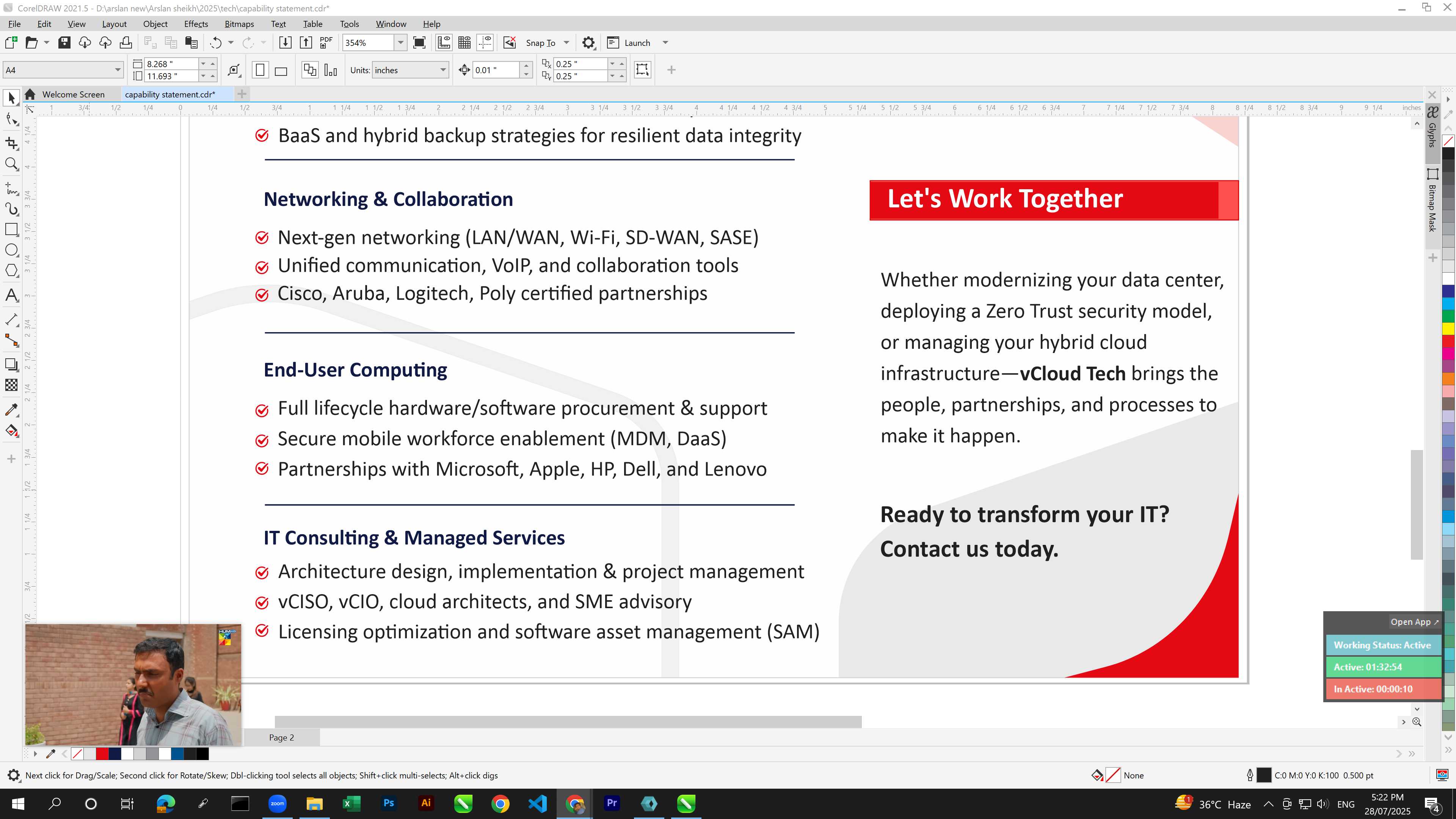Toggle Show guidelines button

click(485, 42)
